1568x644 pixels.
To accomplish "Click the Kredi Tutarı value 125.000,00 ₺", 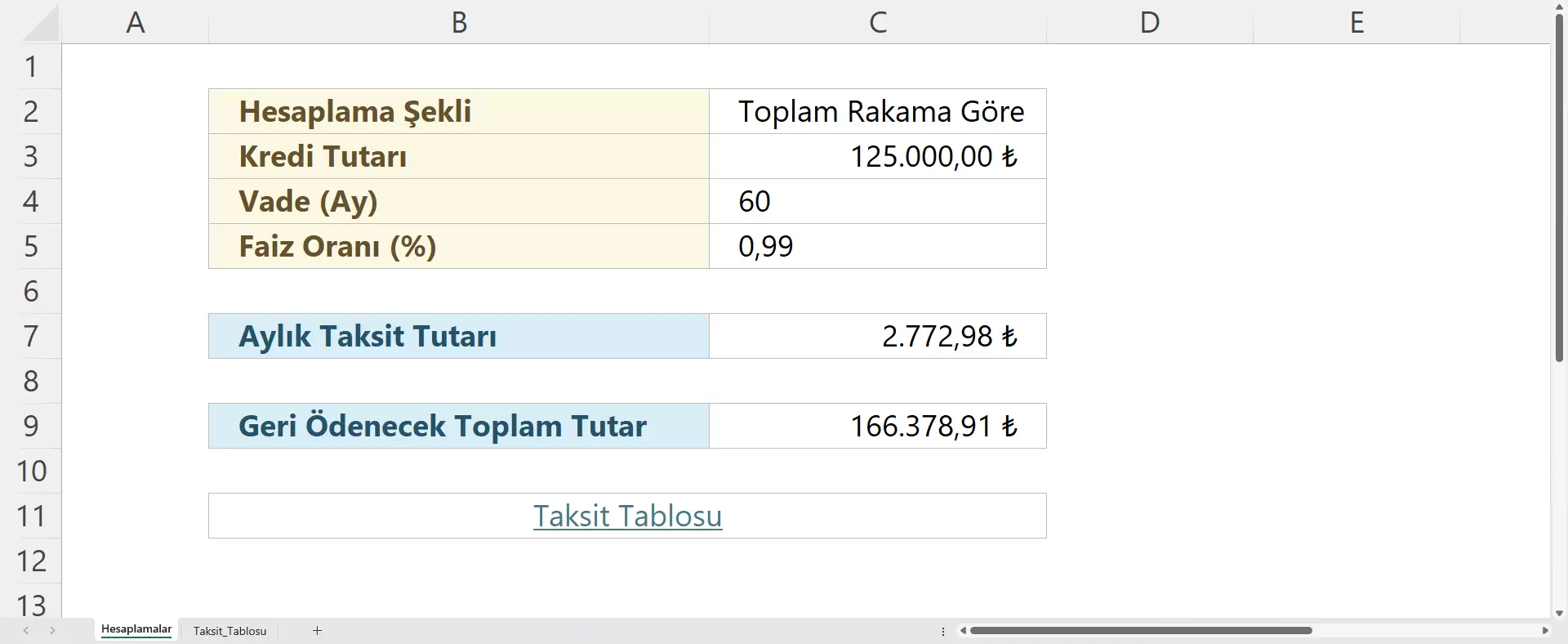I will point(933,156).
